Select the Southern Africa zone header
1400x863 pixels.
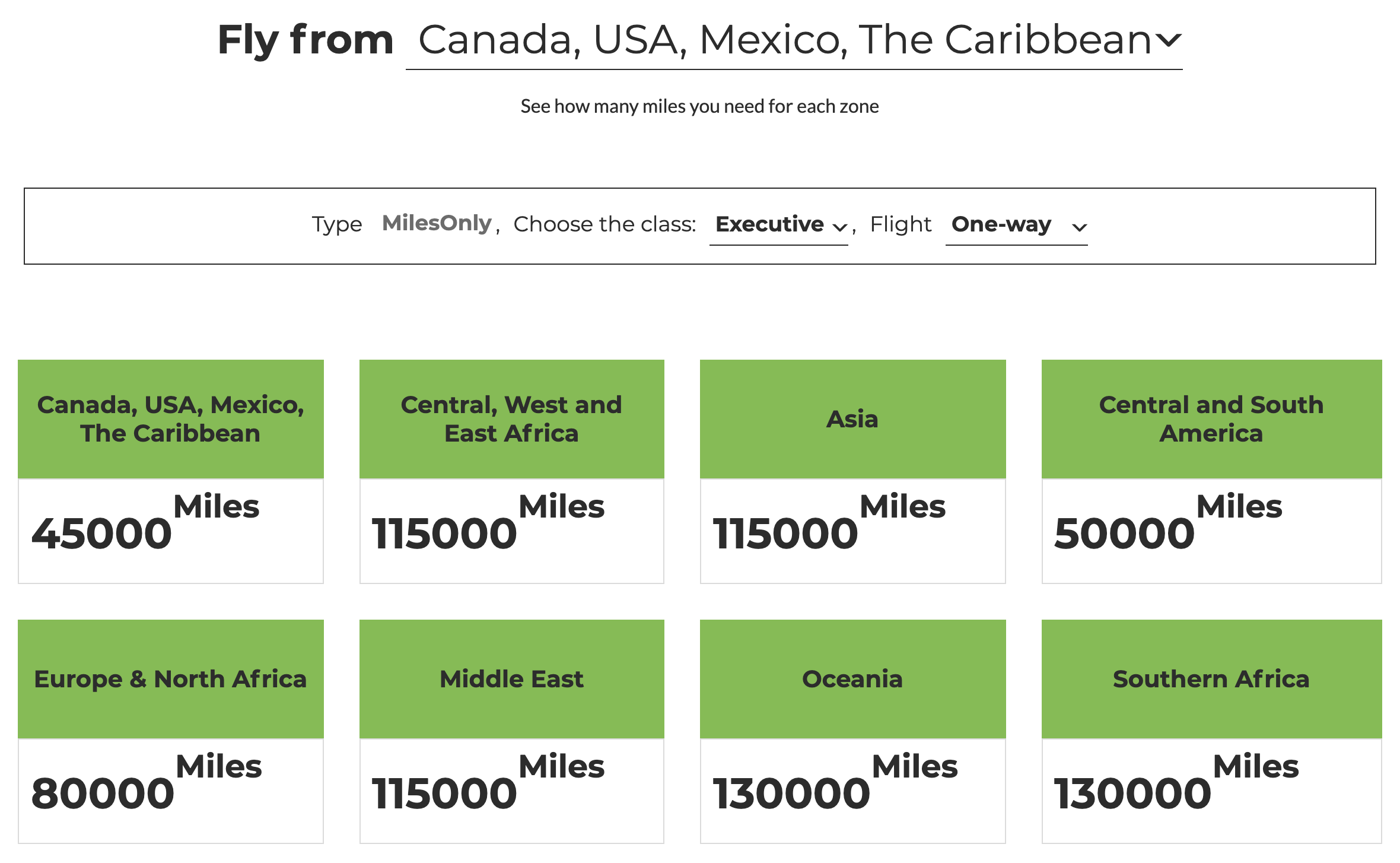[x=1211, y=679]
